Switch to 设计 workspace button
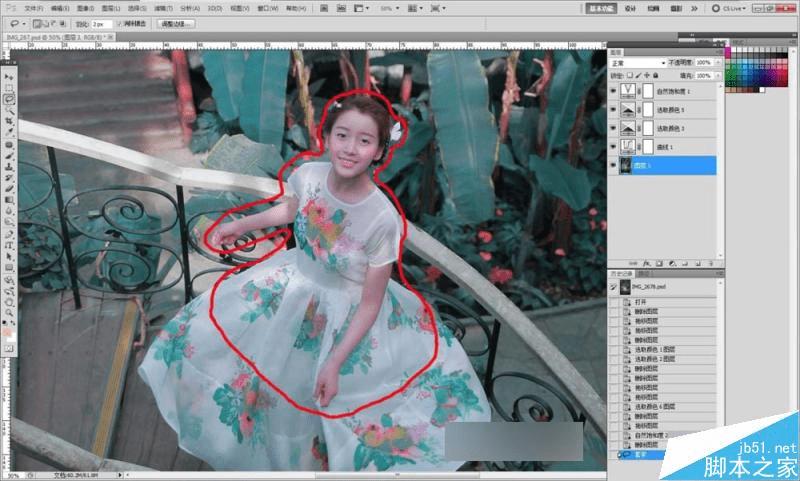800x481 pixels. point(630,8)
